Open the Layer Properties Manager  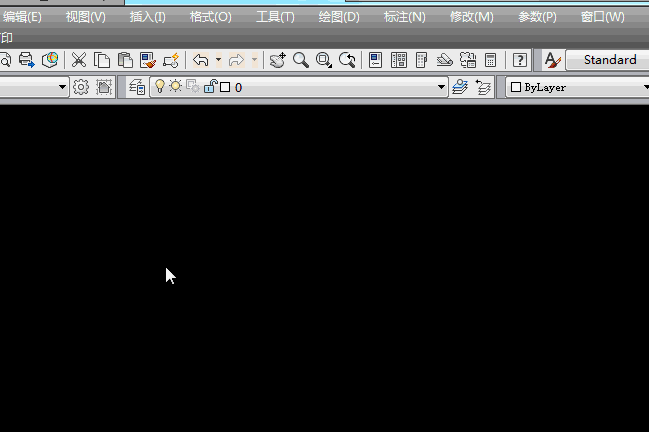point(138,87)
